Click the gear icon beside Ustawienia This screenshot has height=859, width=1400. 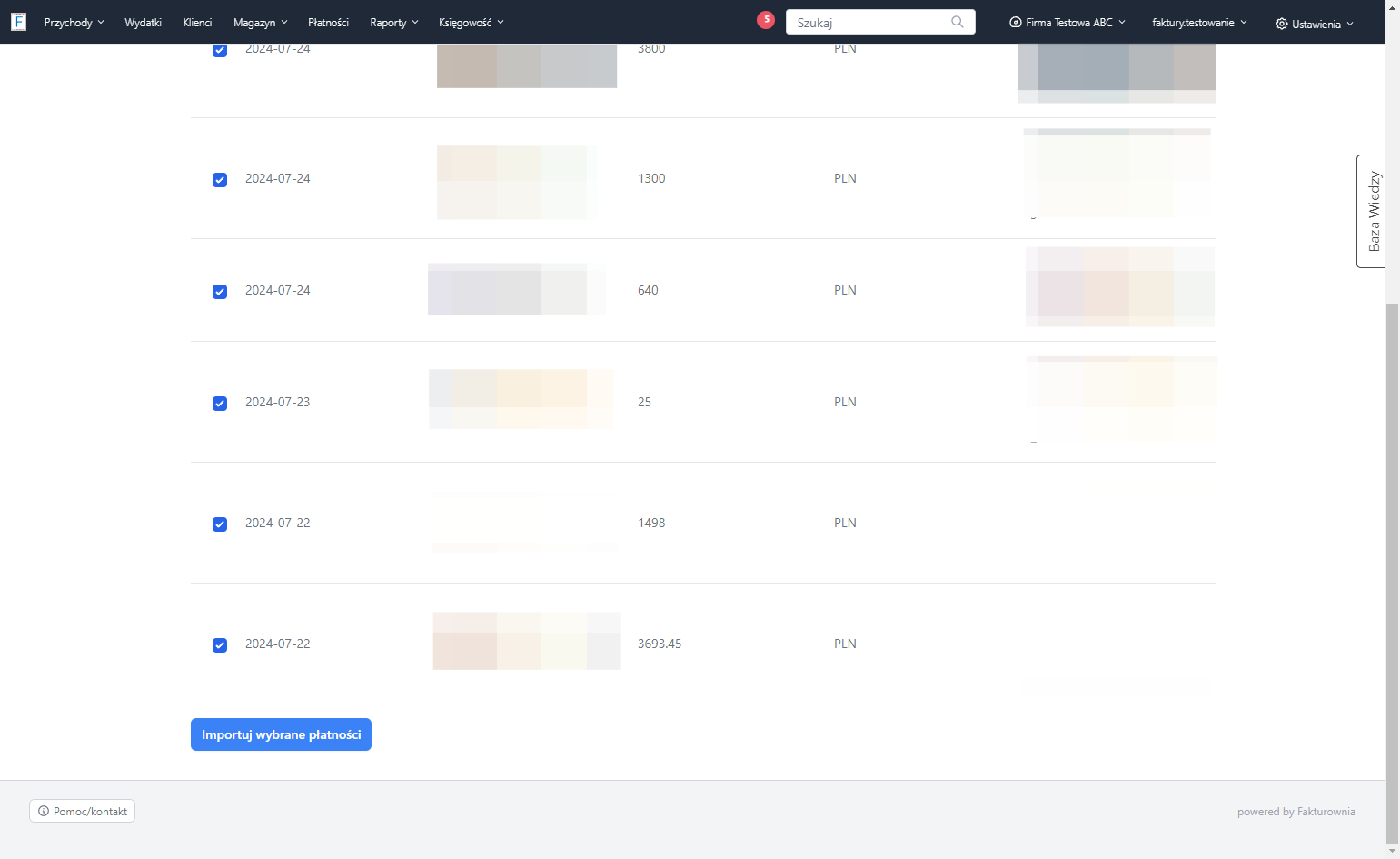click(1282, 24)
